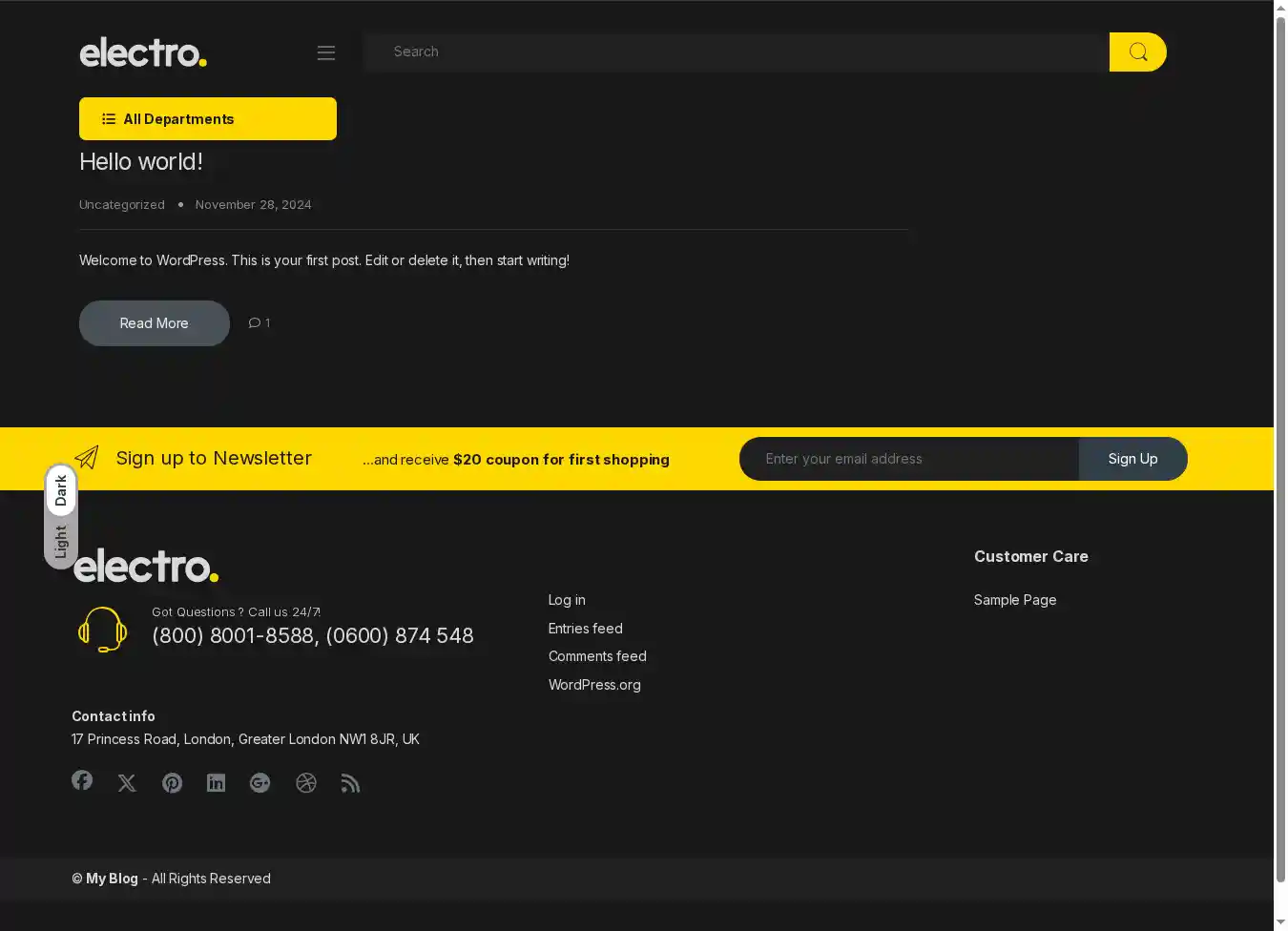The height and width of the screenshot is (931, 1288).
Task: Open the Log in footer link
Action: point(567,600)
